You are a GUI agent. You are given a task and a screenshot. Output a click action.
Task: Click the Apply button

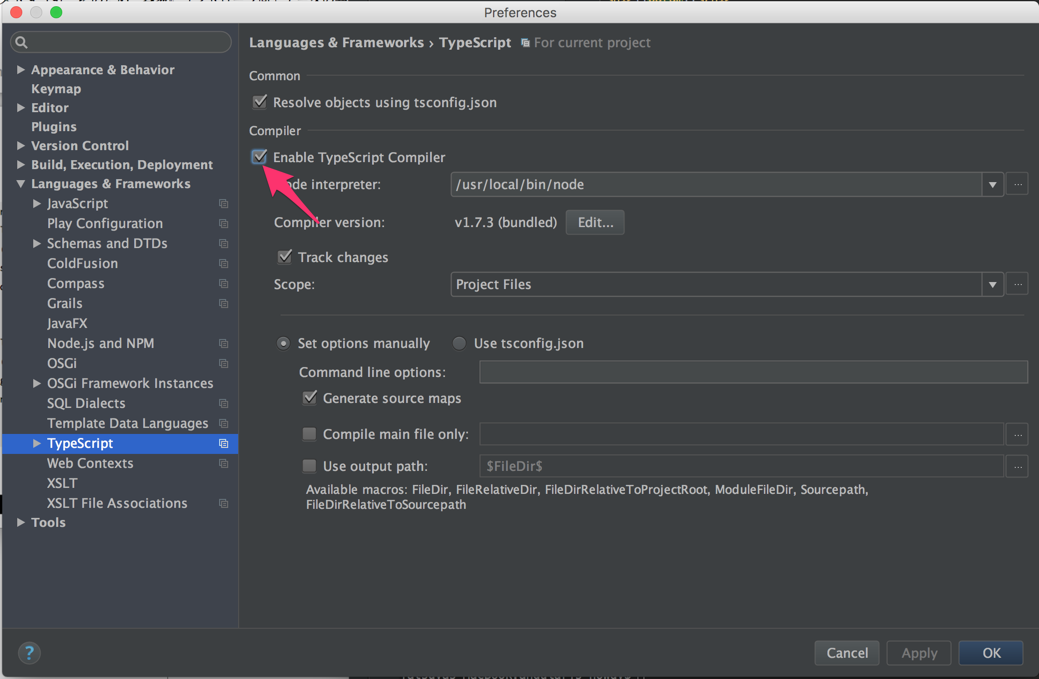pos(919,653)
